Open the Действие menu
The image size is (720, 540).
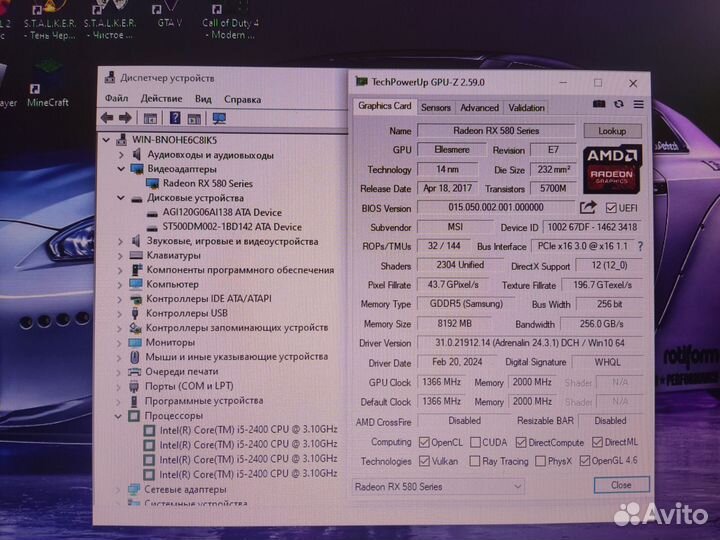pos(161,98)
